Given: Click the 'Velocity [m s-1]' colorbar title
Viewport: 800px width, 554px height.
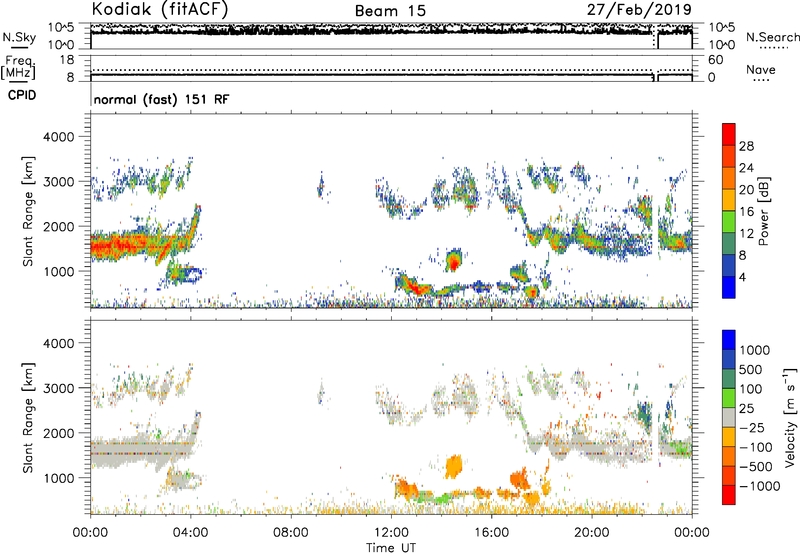Looking at the screenshot, I should 790,417.
